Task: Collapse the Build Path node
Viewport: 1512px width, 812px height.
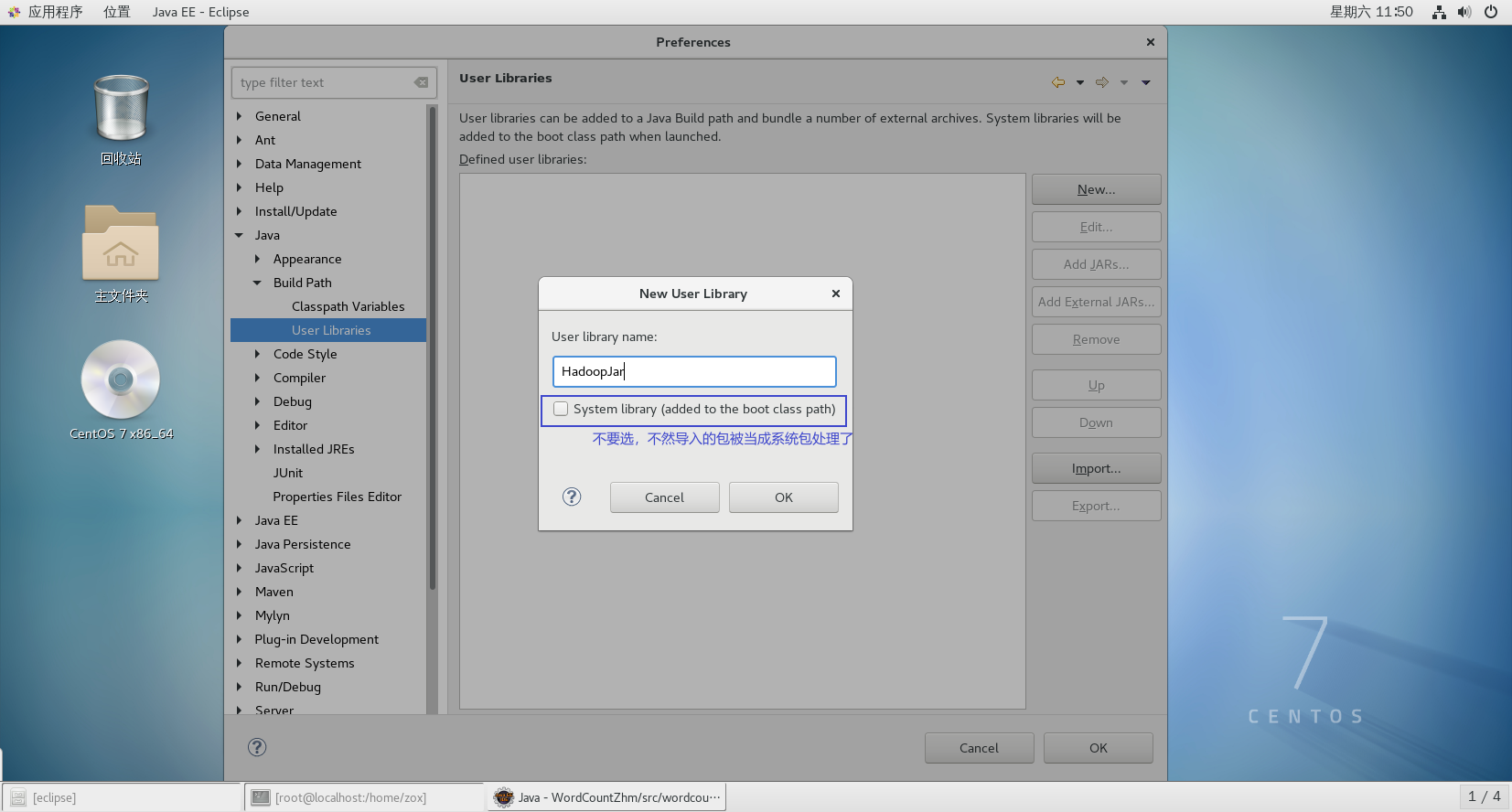Action: pos(257,283)
